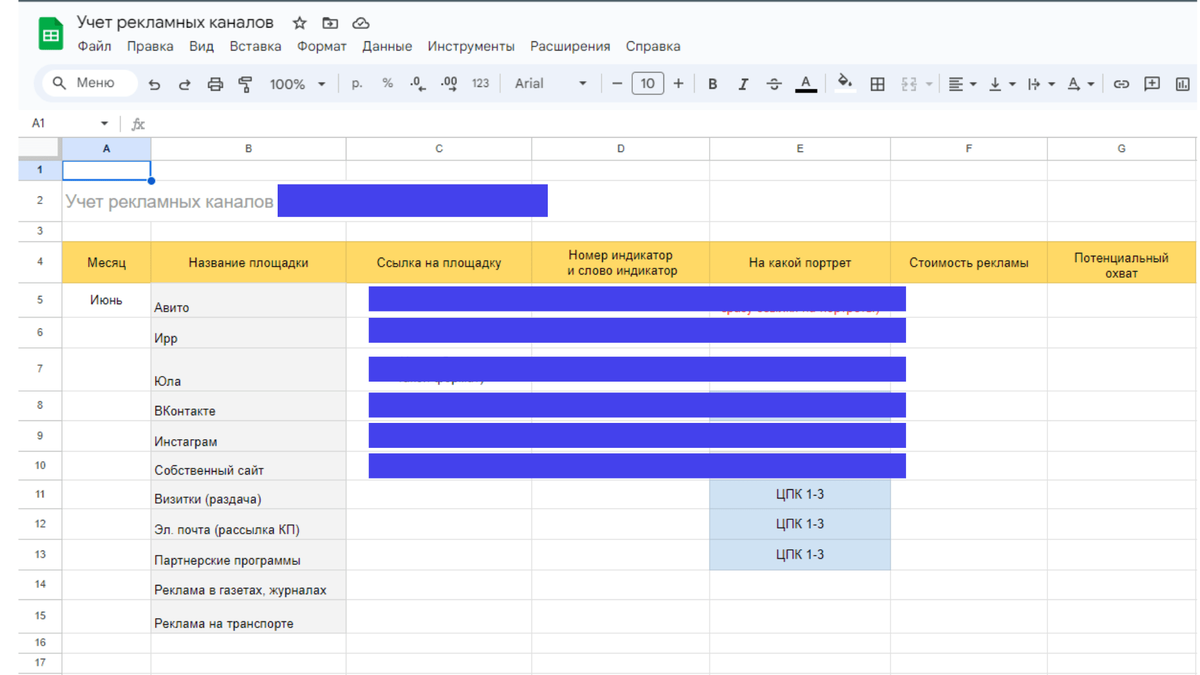Search menus with Меню box
This screenshot has width=1200, height=675.
(90, 83)
